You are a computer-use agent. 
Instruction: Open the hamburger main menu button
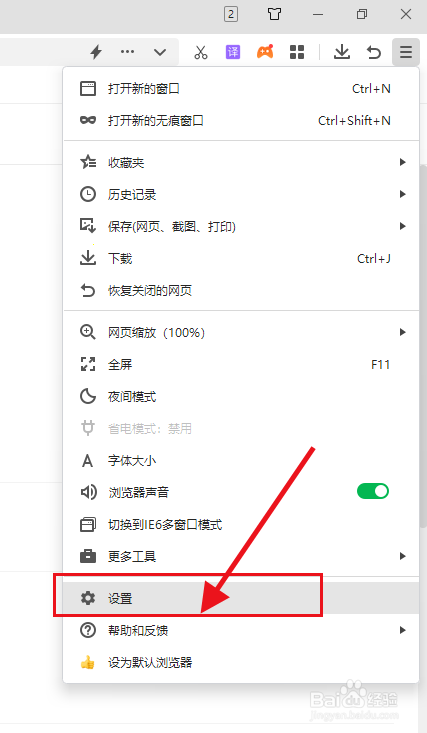click(x=406, y=51)
